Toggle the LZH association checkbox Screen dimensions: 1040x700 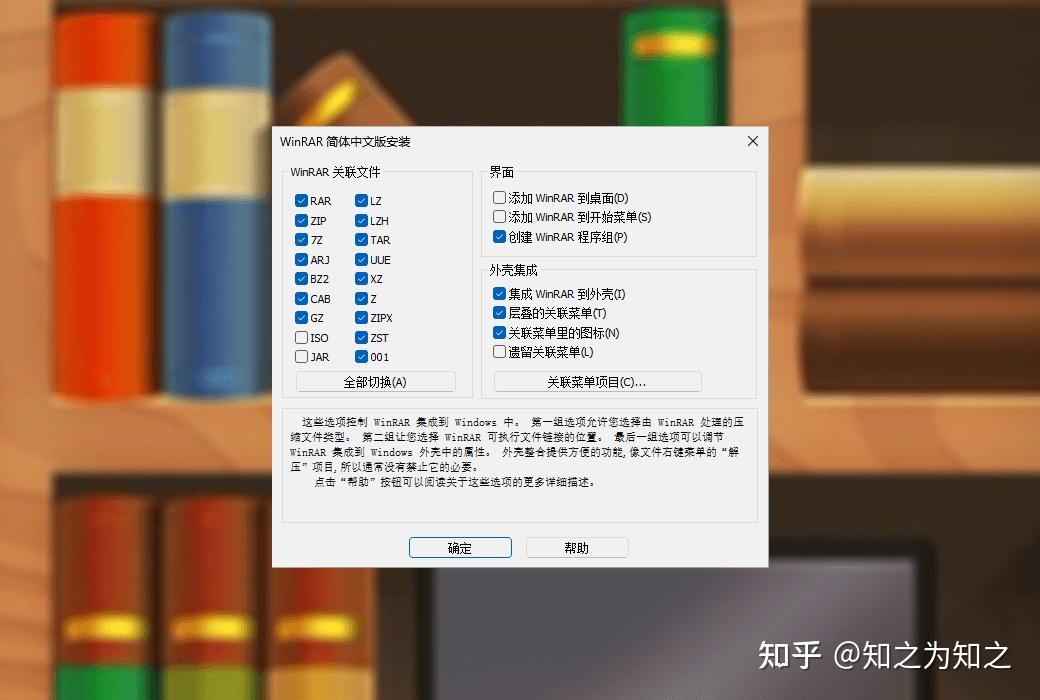click(x=361, y=220)
